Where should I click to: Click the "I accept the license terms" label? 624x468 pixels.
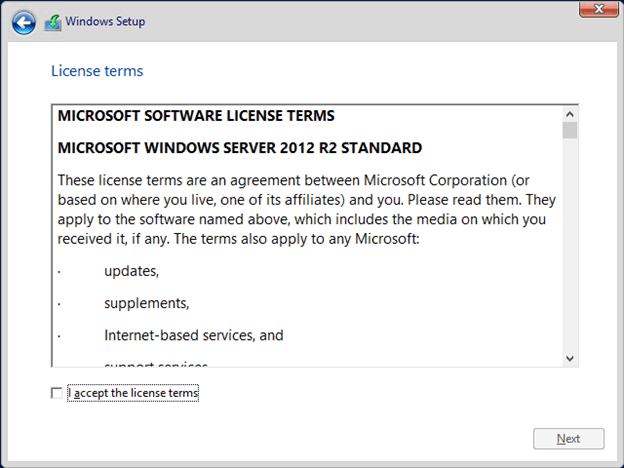point(134,394)
